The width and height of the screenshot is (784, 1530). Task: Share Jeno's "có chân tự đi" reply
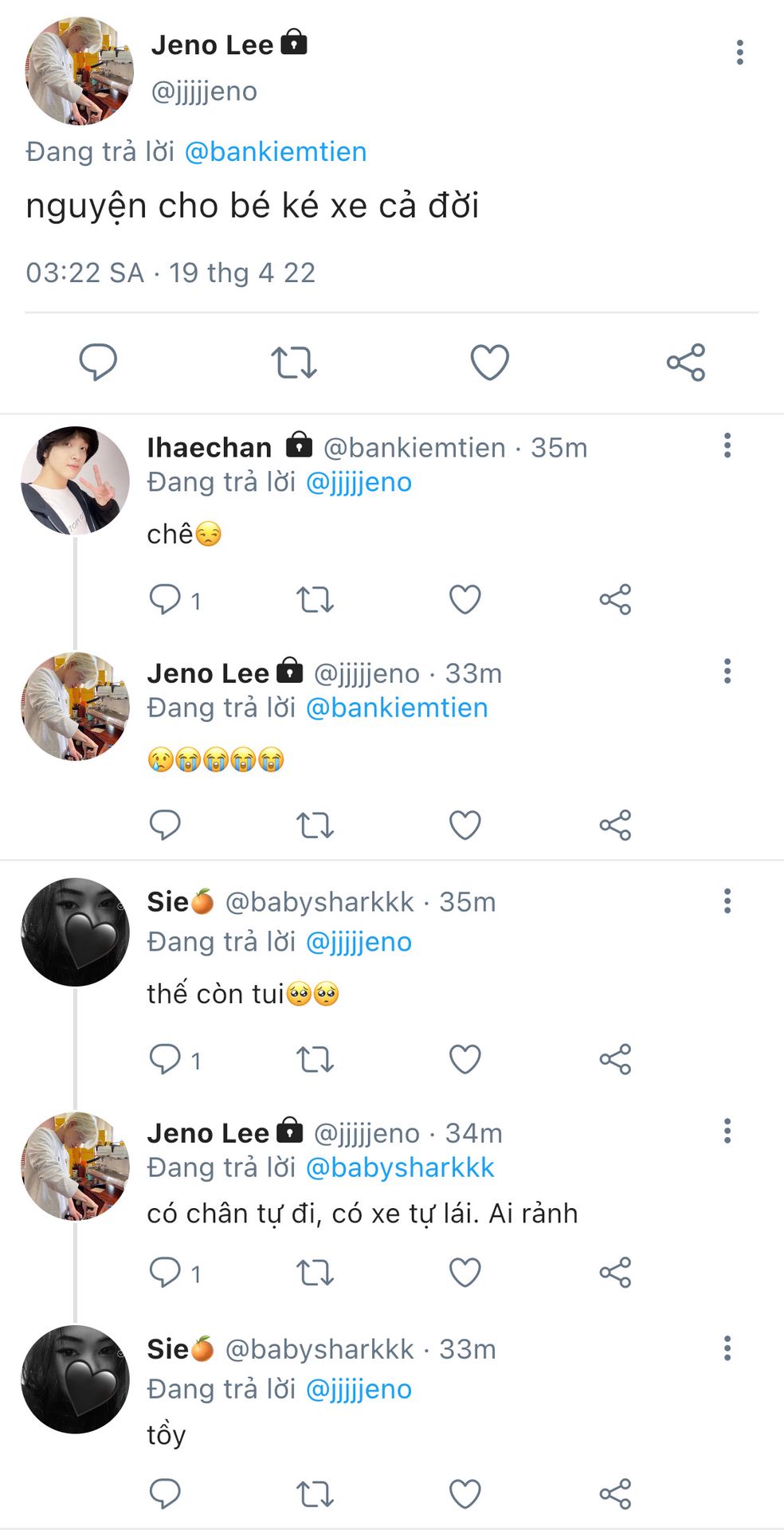coord(615,1273)
